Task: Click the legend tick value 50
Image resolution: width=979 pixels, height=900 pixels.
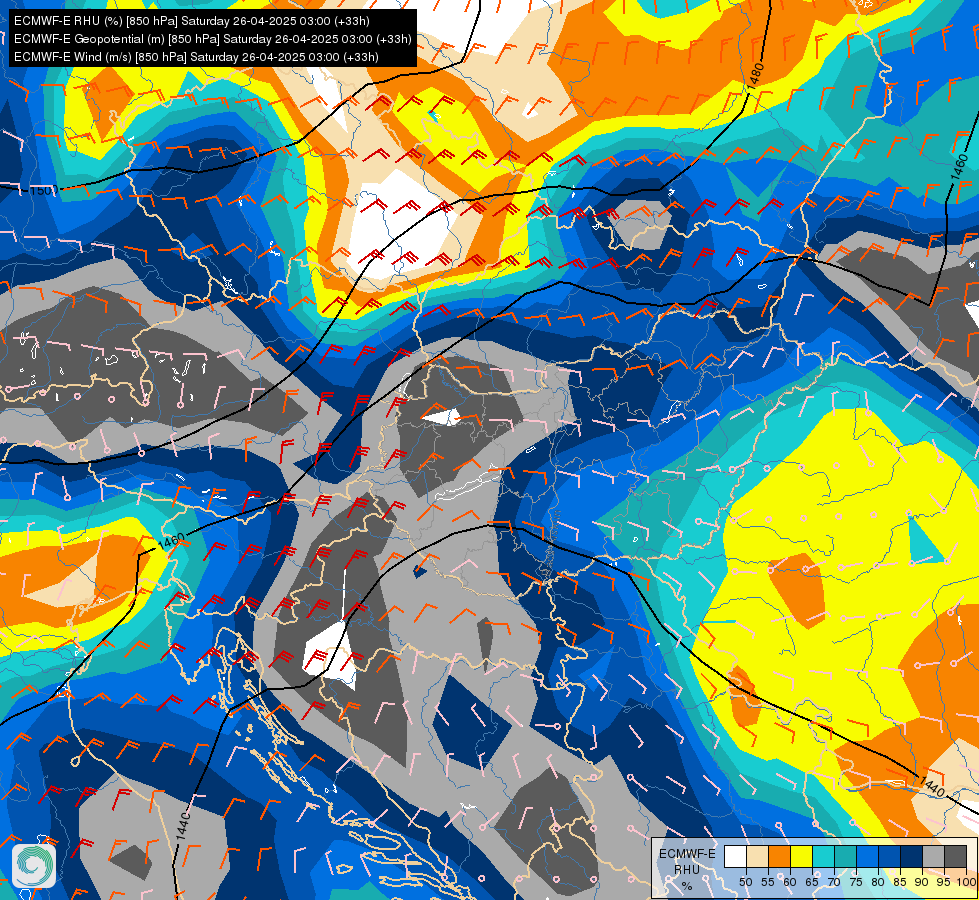Action: 745,882
